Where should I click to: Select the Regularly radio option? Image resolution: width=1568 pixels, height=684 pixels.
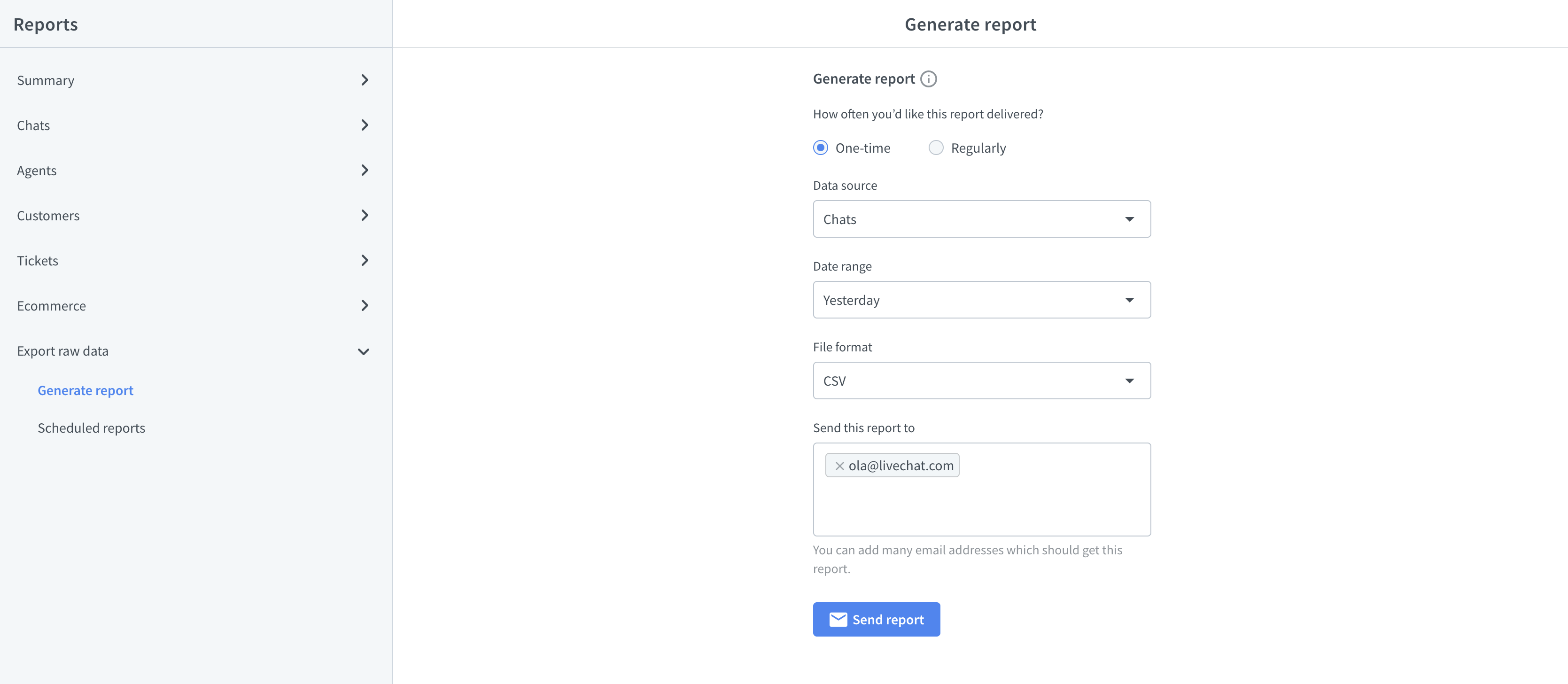pos(936,148)
